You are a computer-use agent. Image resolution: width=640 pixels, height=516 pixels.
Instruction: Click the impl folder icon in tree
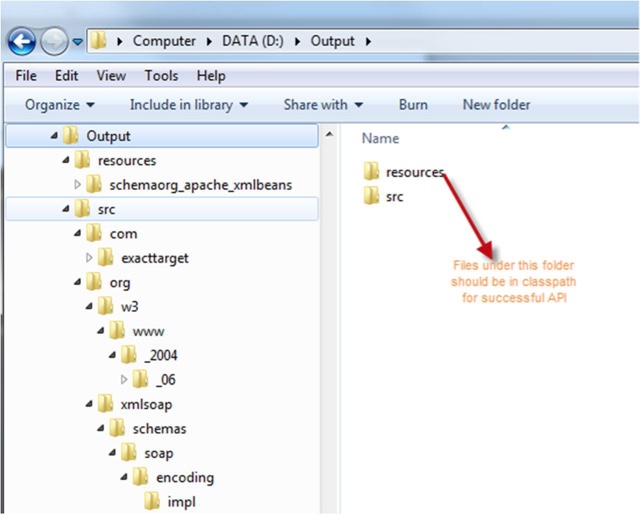coord(152,501)
